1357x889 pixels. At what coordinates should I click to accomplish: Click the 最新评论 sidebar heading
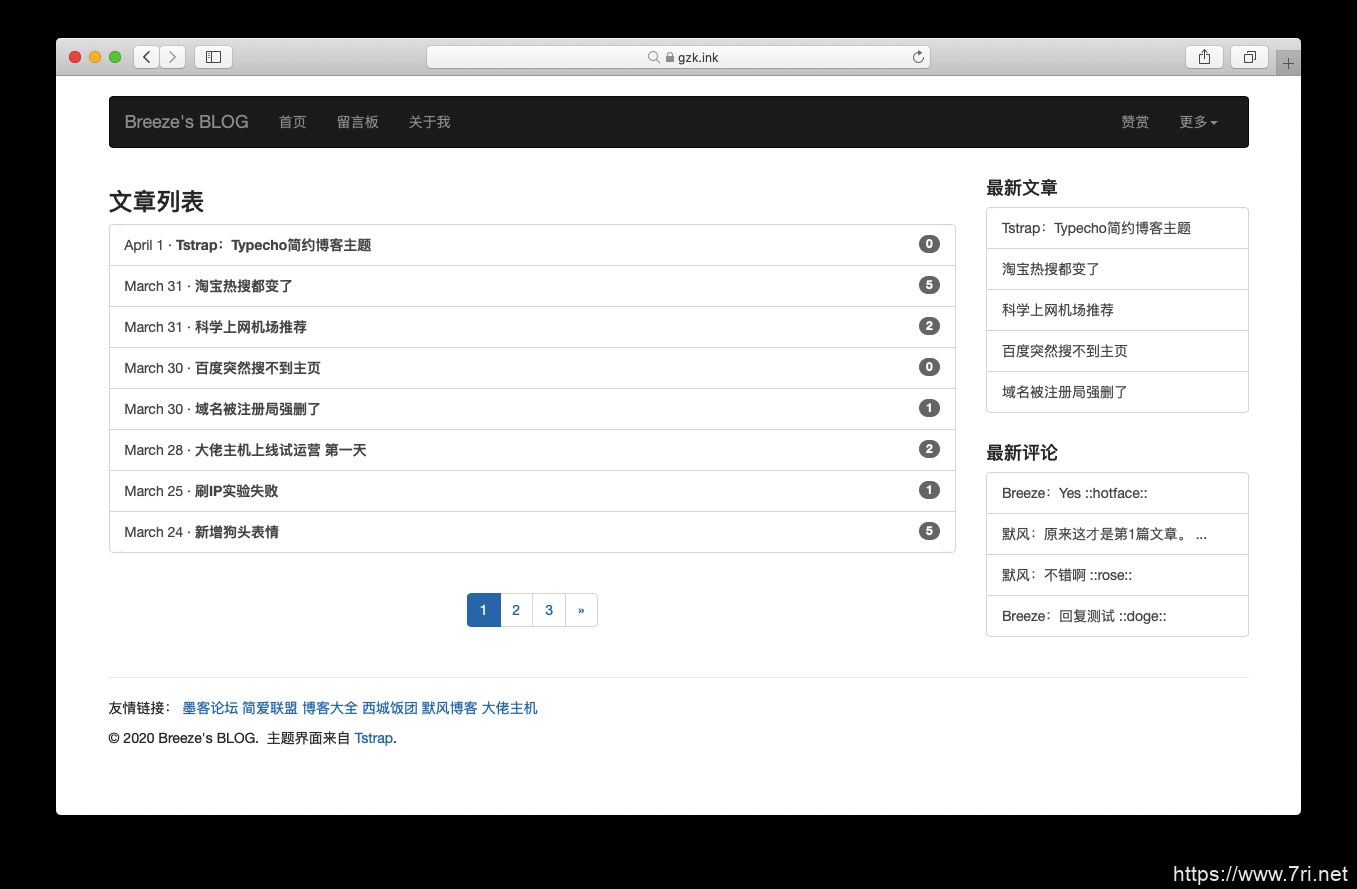click(1022, 453)
